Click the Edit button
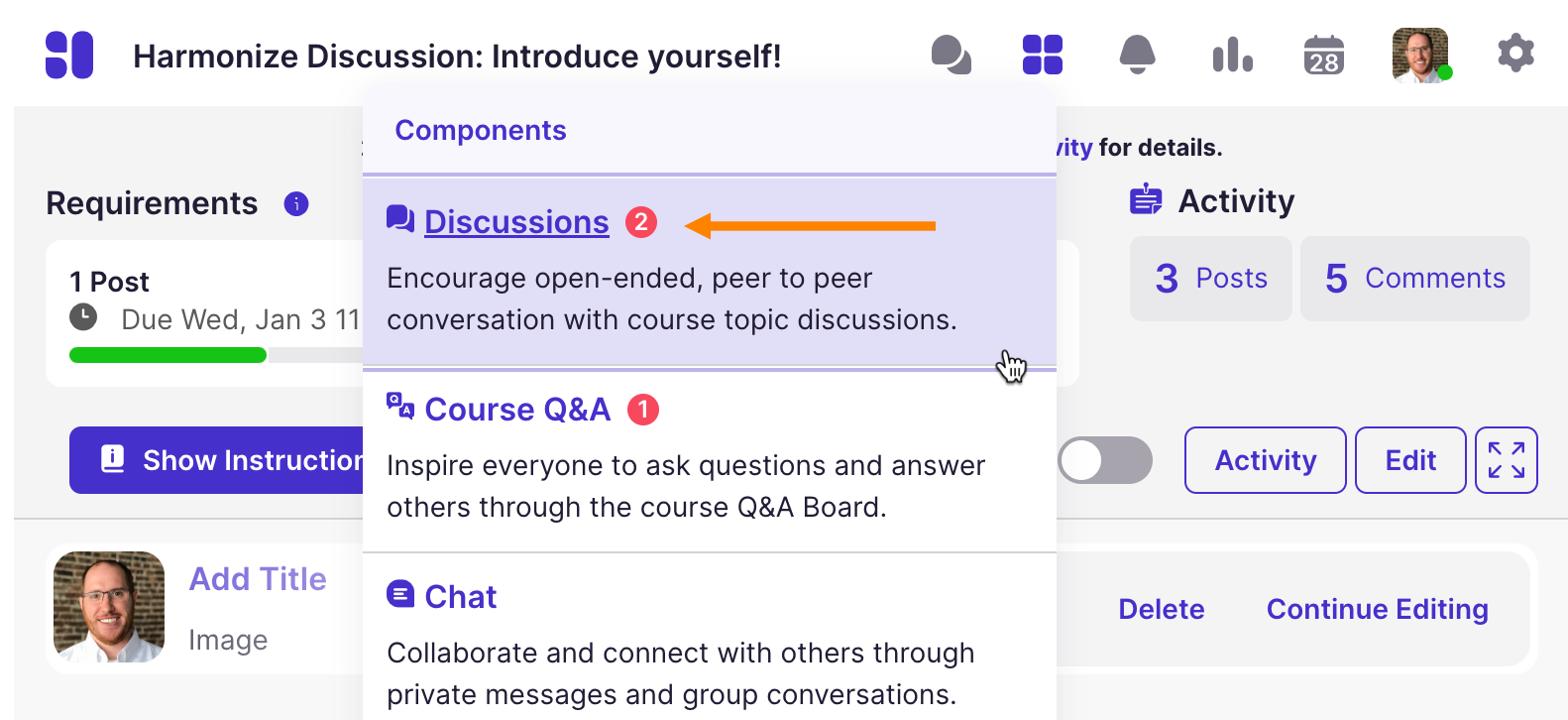This screenshot has height=720, width=1568. pyautogui.click(x=1410, y=460)
